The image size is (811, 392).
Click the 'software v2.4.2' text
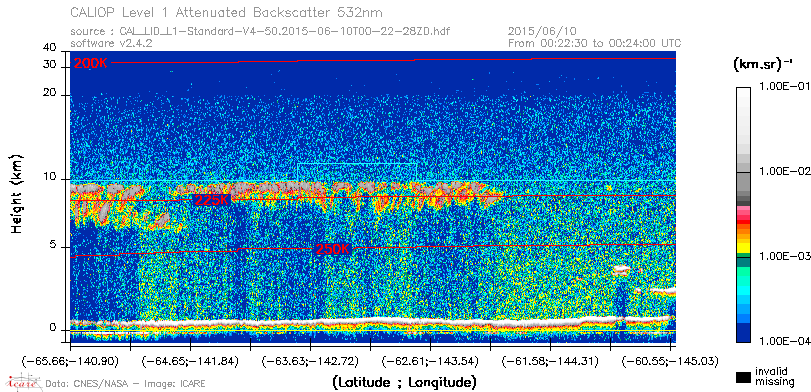pos(111,43)
